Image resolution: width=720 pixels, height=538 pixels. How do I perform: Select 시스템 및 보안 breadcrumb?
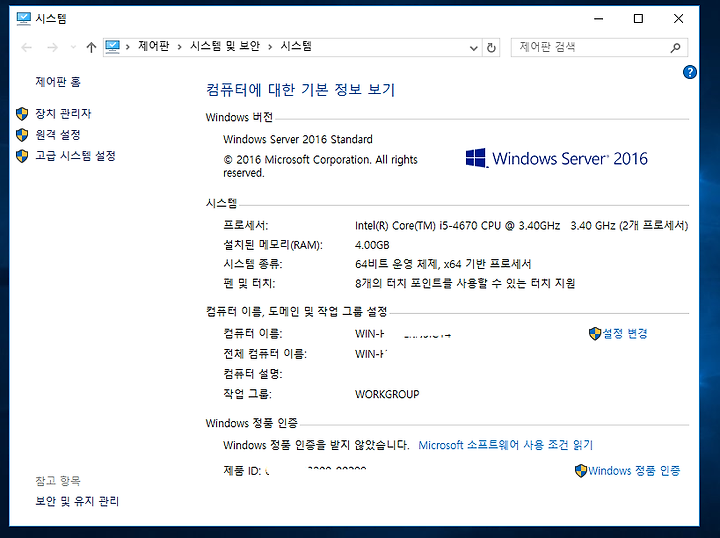coord(225,46)
